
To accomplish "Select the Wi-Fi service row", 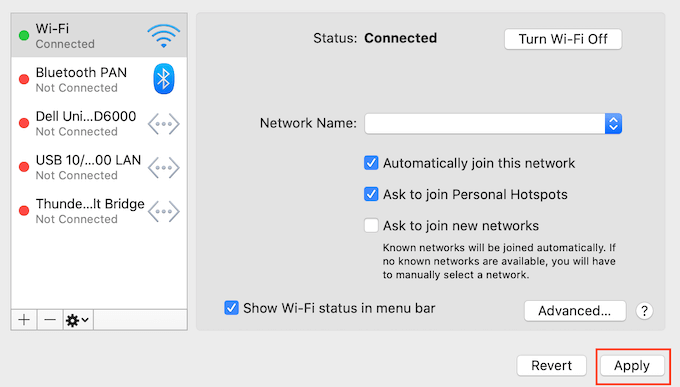I will click(99, 36).
